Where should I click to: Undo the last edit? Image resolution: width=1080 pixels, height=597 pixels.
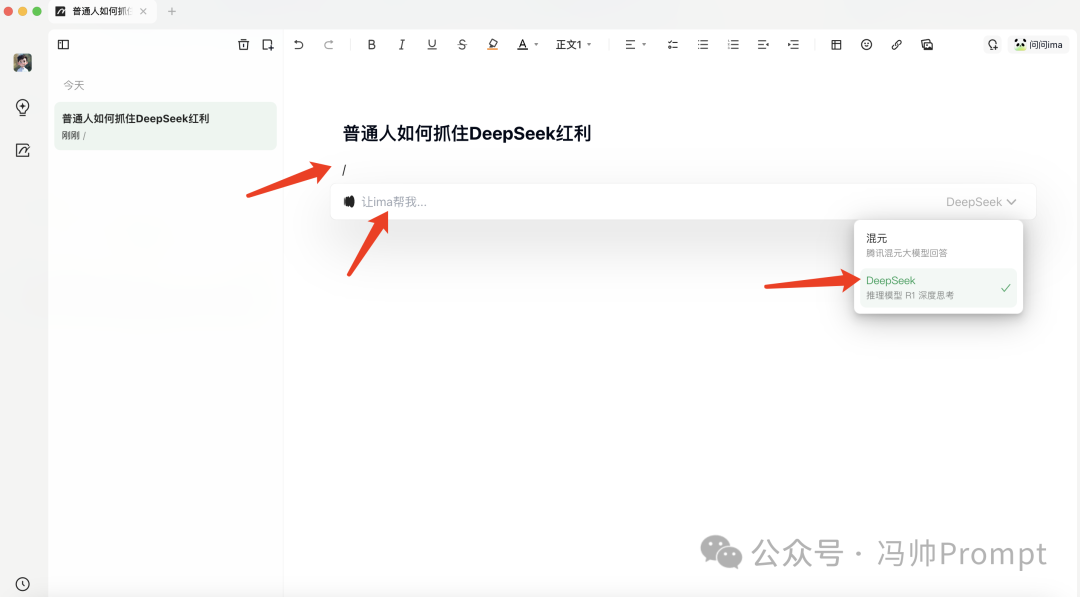point(298,45)
